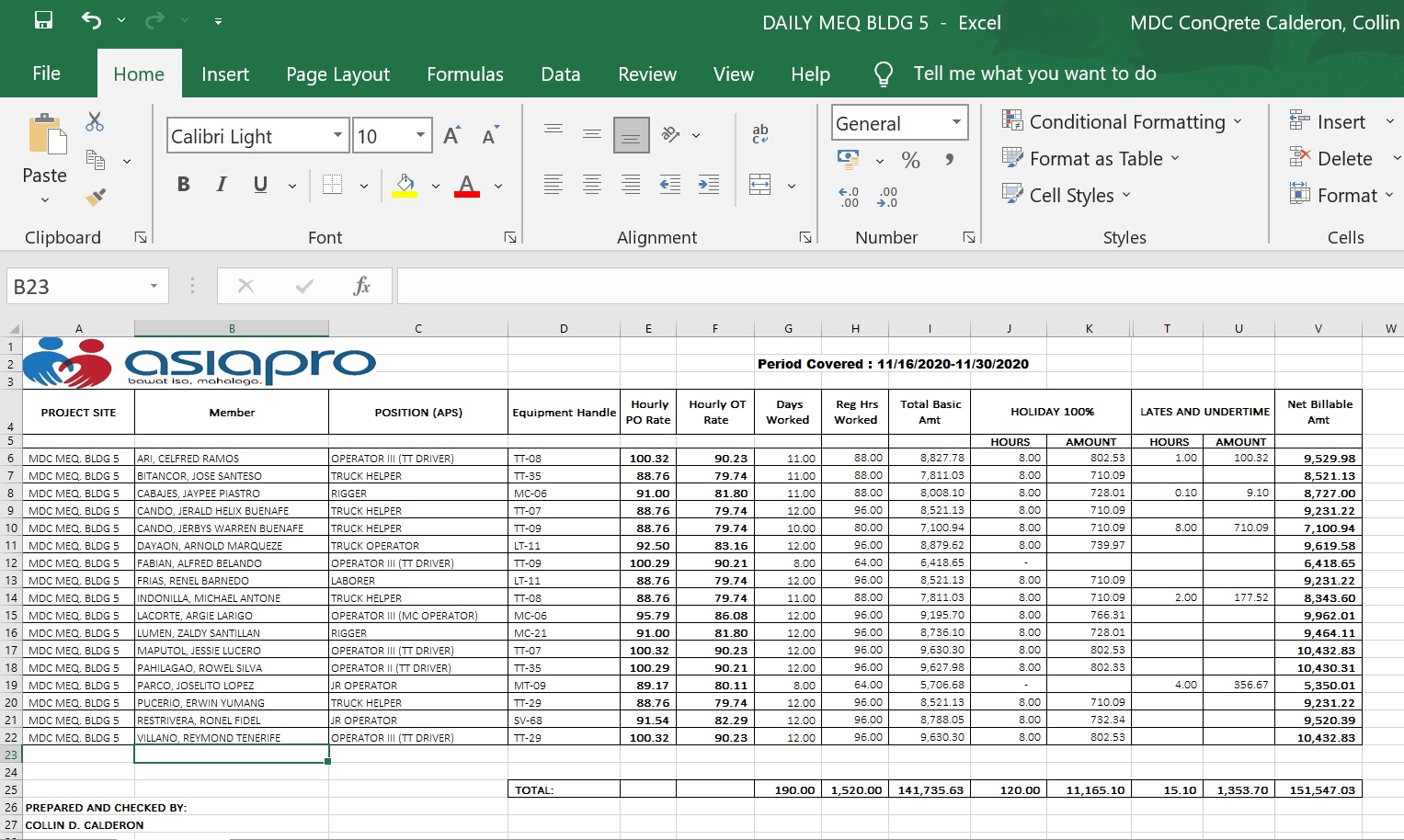The image size is (1404, 840).
Task: Apply Percent Style format
Action: (910, 160)
